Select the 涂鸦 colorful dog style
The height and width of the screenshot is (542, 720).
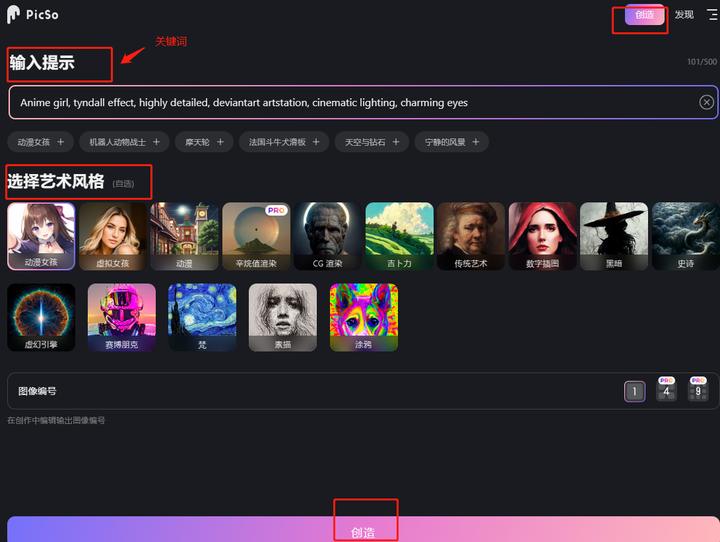364,317
